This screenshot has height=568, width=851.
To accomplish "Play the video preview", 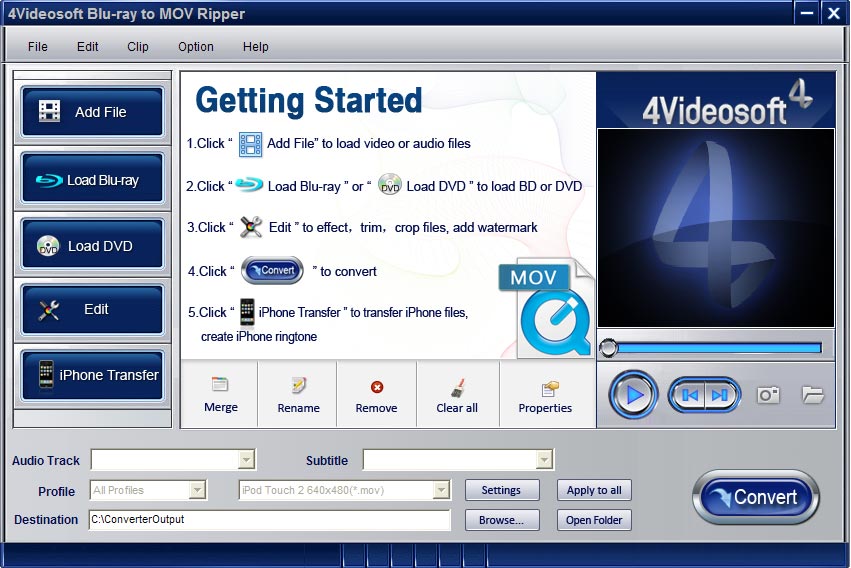I will point(633,395).
